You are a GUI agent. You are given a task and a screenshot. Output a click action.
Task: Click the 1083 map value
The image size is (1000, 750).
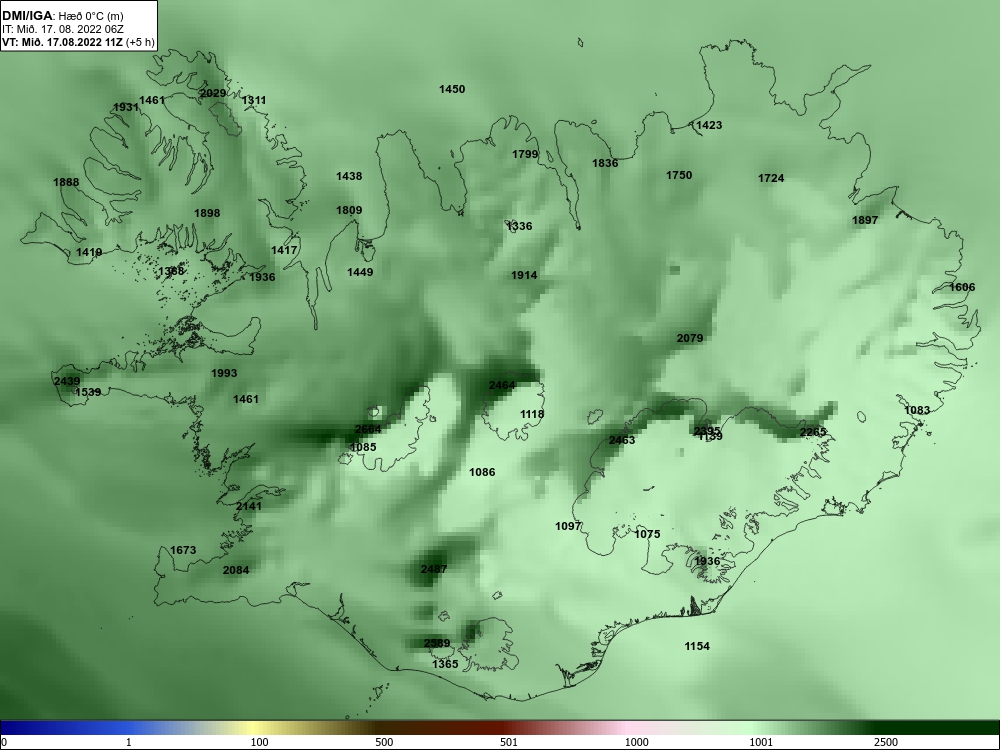click(x=917, y=410)
